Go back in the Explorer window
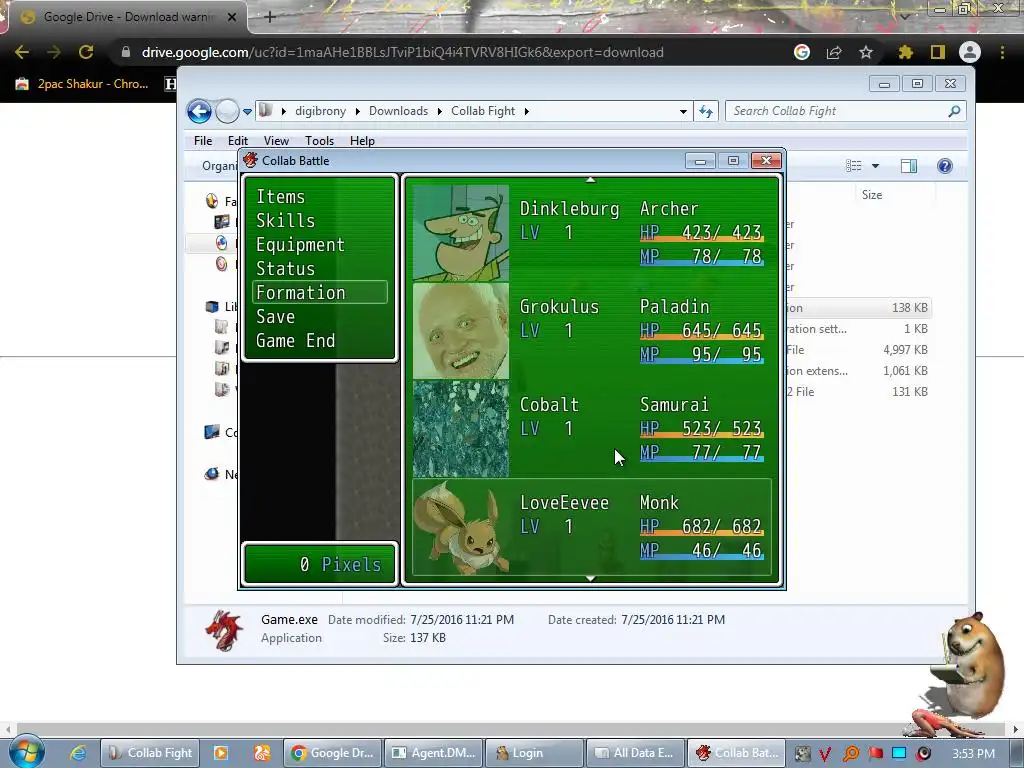 tap(199, 111)
